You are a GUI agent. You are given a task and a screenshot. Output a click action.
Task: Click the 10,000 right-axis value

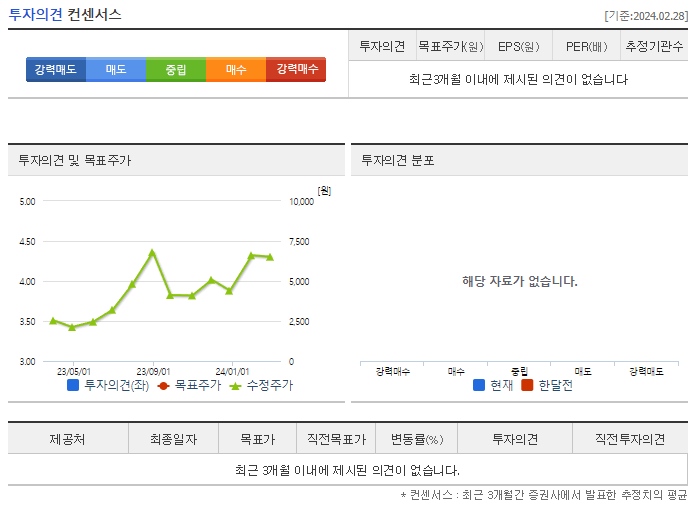[301, 202]
